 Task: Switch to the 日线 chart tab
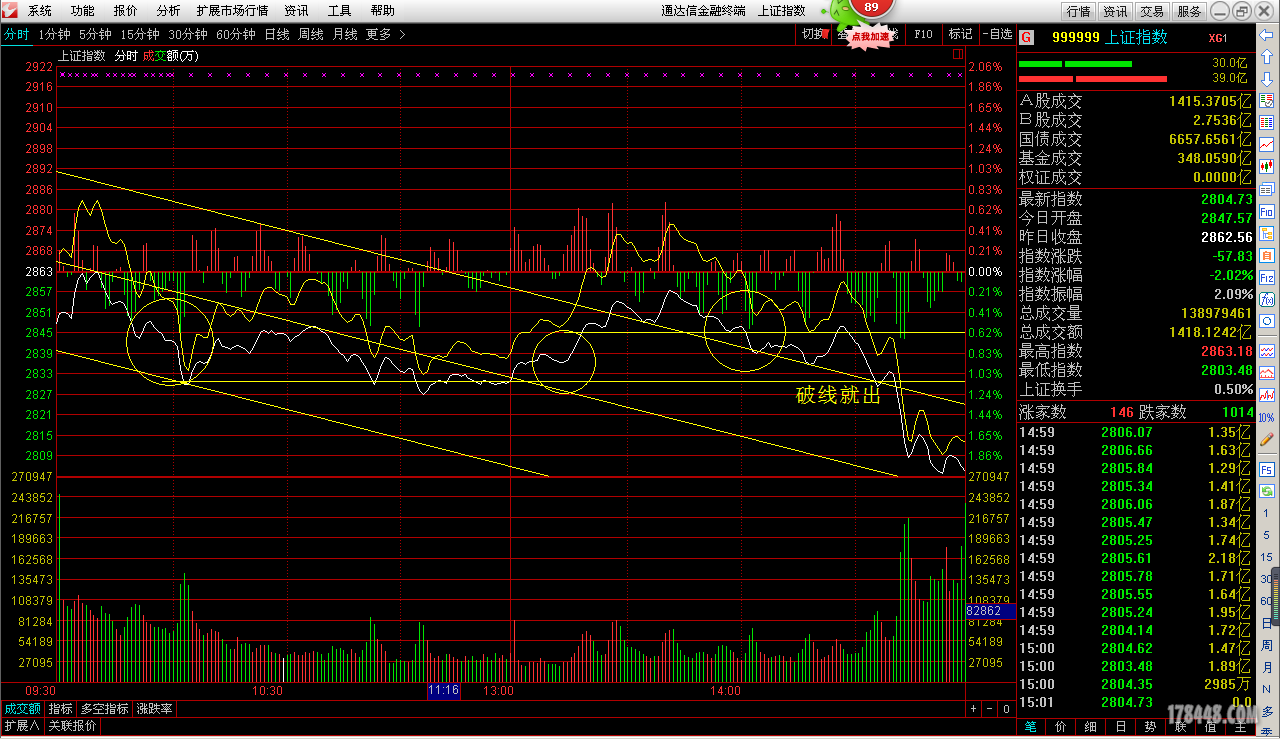(x=277, y=34)
